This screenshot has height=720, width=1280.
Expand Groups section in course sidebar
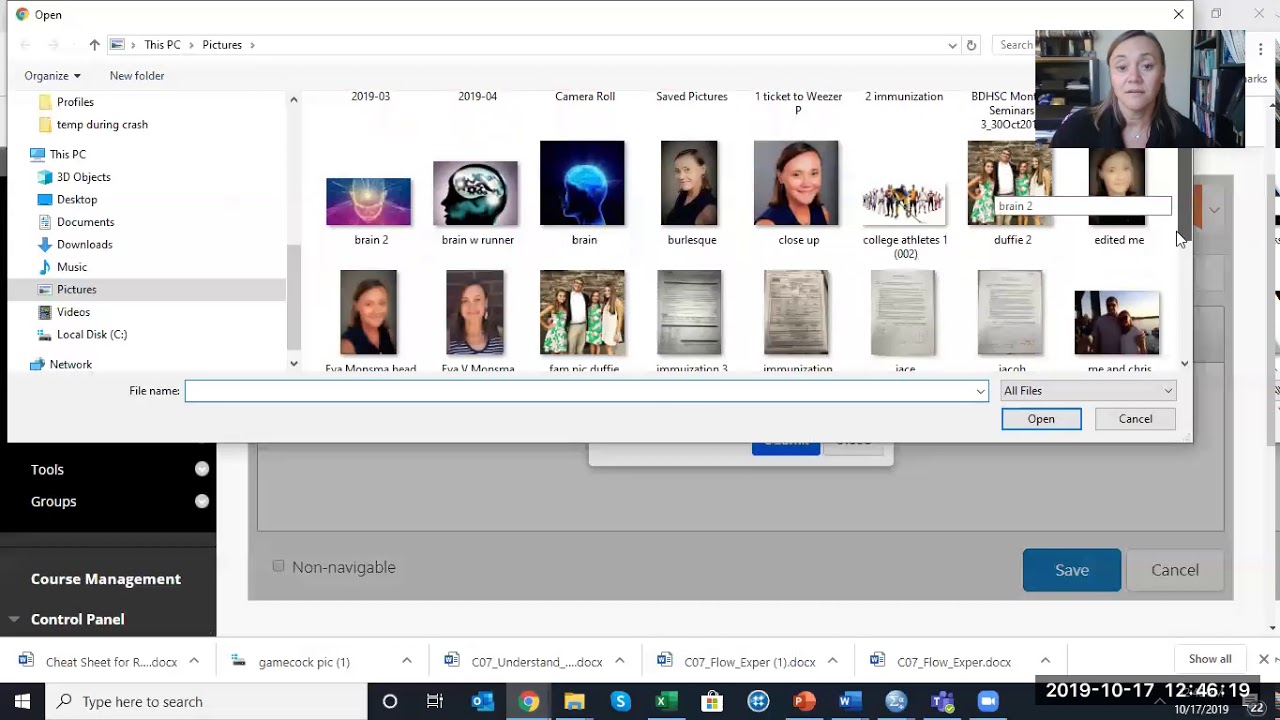[202, 501]
